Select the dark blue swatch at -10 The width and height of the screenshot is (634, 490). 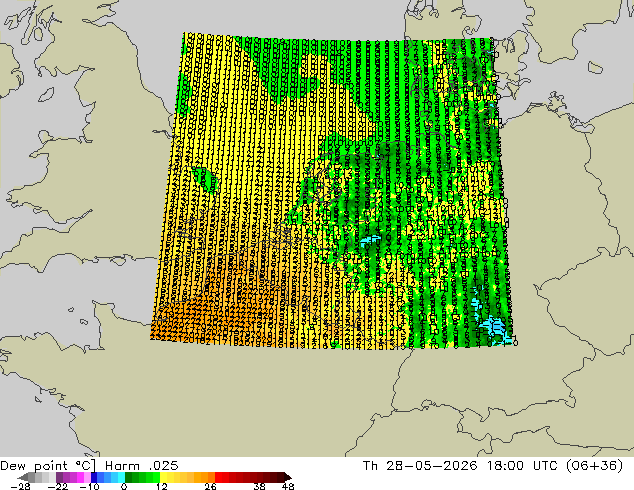click(x=94, y=477)
